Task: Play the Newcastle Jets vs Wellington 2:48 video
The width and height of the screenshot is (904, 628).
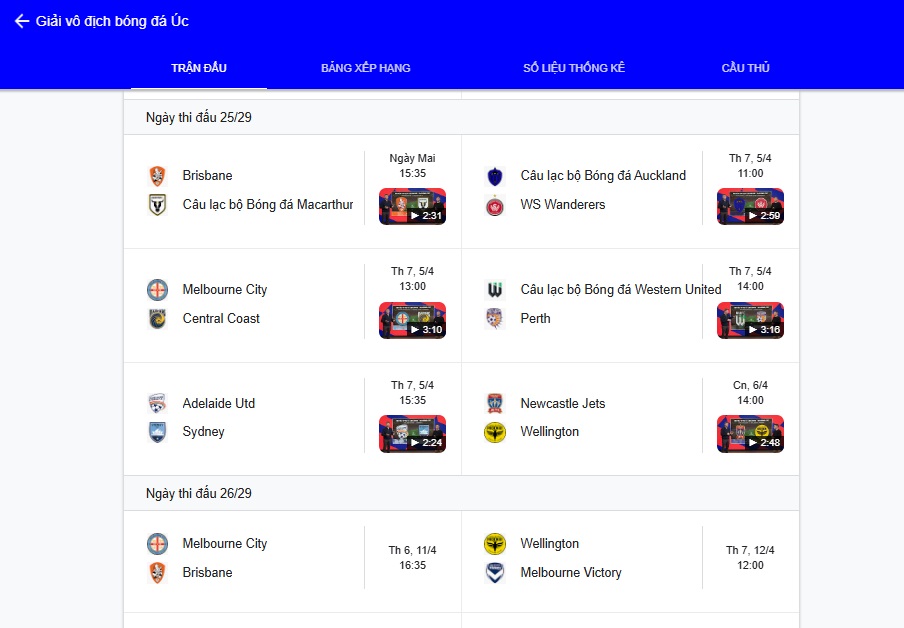Action: coord(750,434)
